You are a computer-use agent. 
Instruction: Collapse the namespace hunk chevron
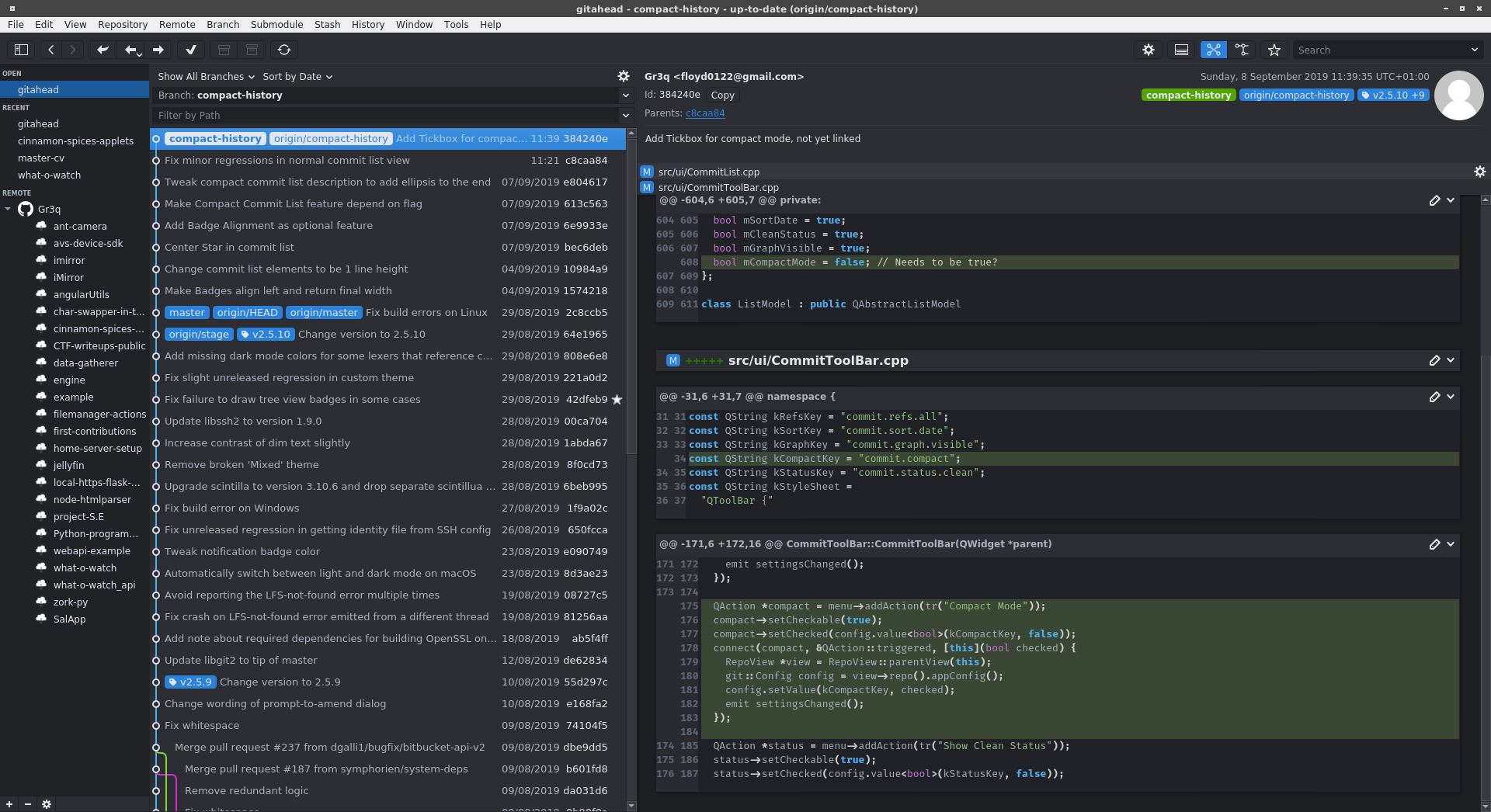(x=1451, y=397)
